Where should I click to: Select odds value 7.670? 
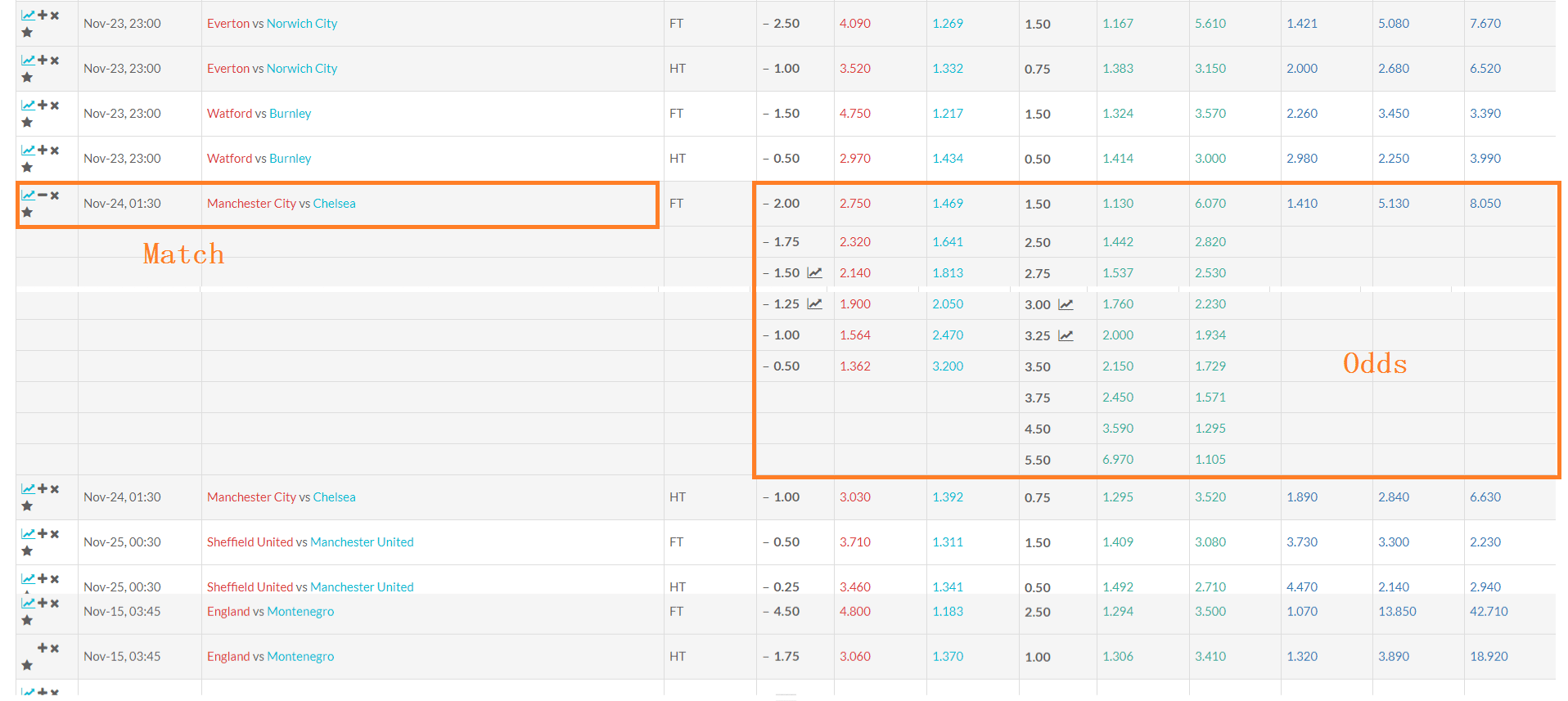(1485, 24)
